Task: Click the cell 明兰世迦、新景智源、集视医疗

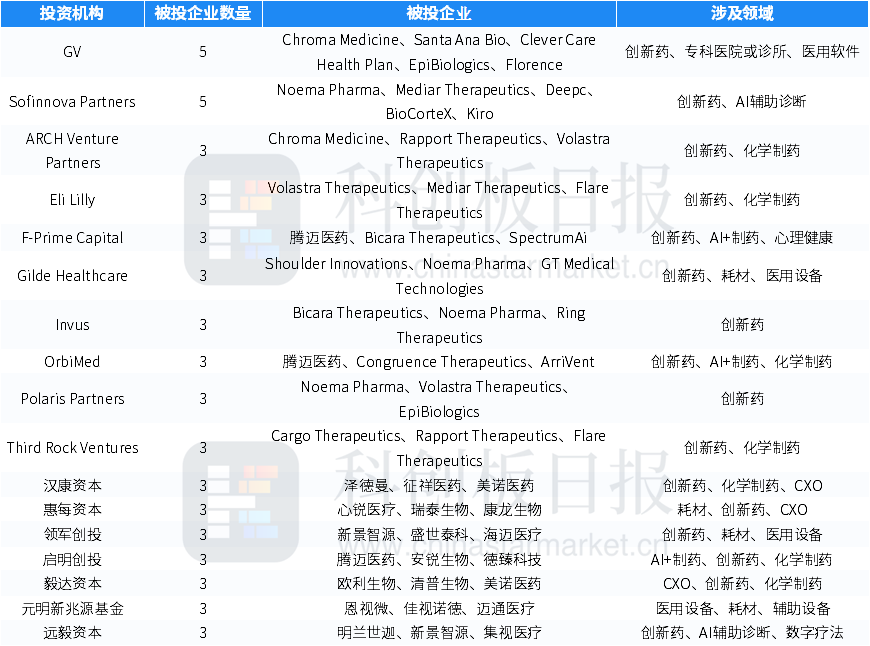Action: [x=439, y=633]
